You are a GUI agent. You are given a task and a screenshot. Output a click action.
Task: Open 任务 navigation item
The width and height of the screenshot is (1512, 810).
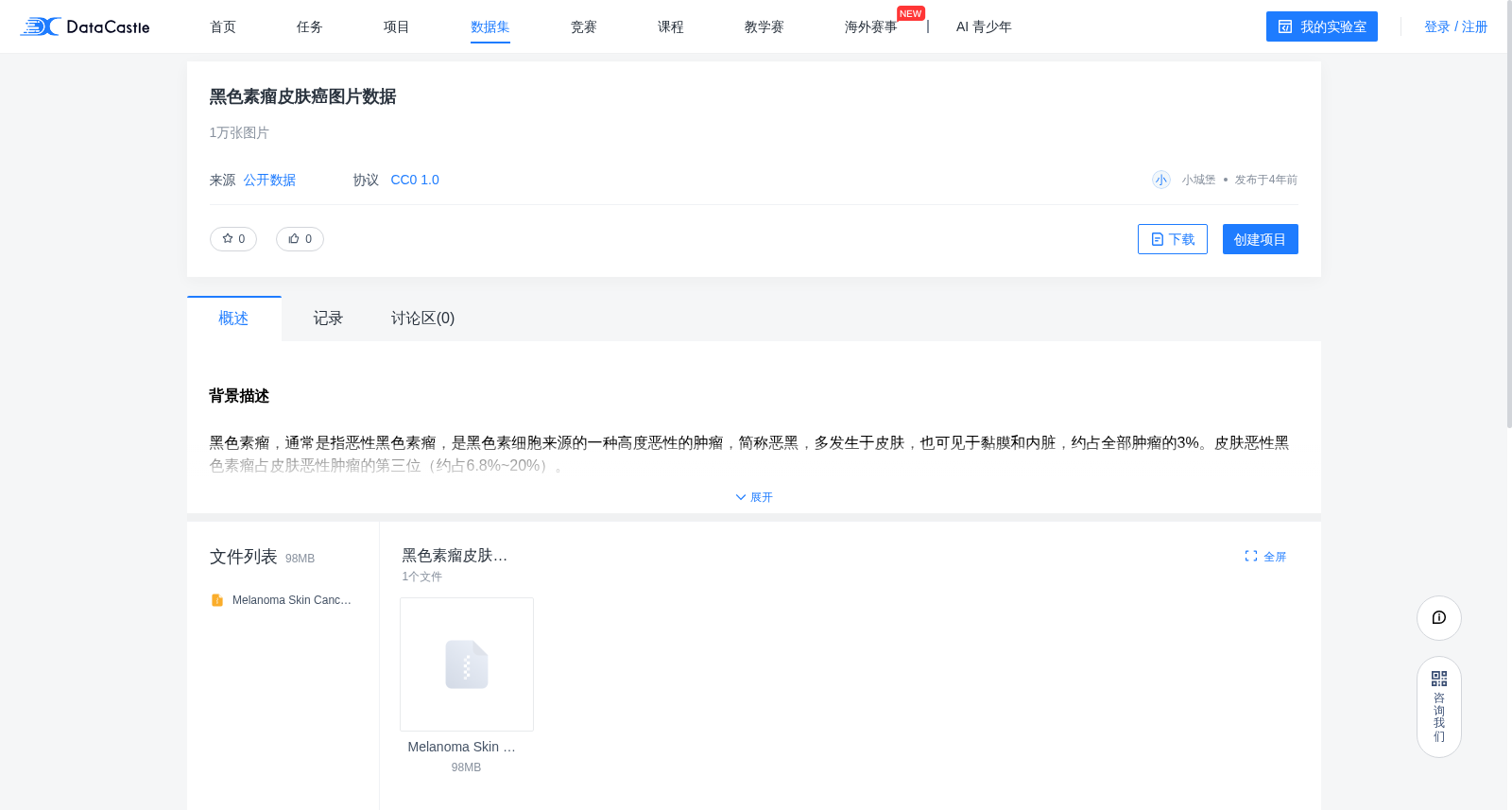click(x=310, y=26)
